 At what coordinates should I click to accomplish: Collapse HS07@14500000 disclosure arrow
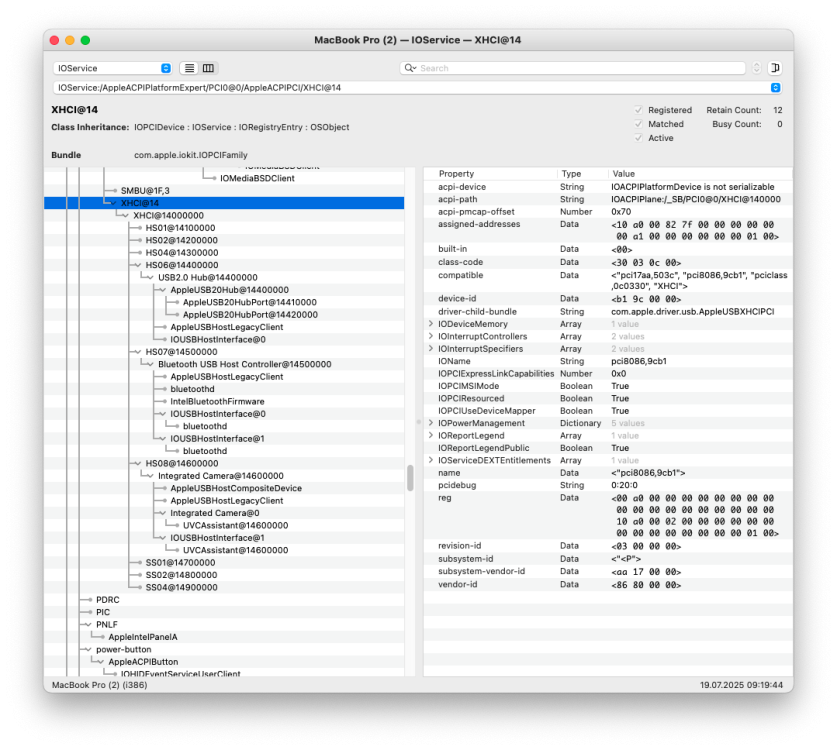coord(138,352)
